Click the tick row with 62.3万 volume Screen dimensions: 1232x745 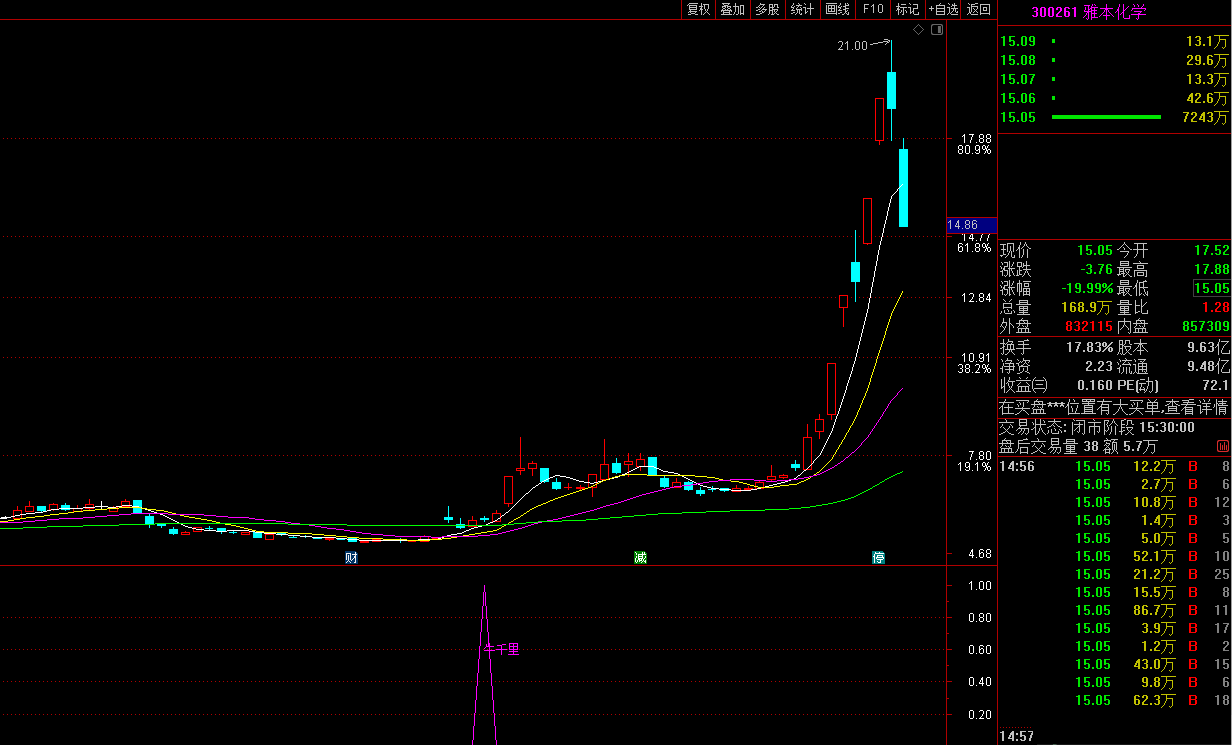(x=1115, y=700)
